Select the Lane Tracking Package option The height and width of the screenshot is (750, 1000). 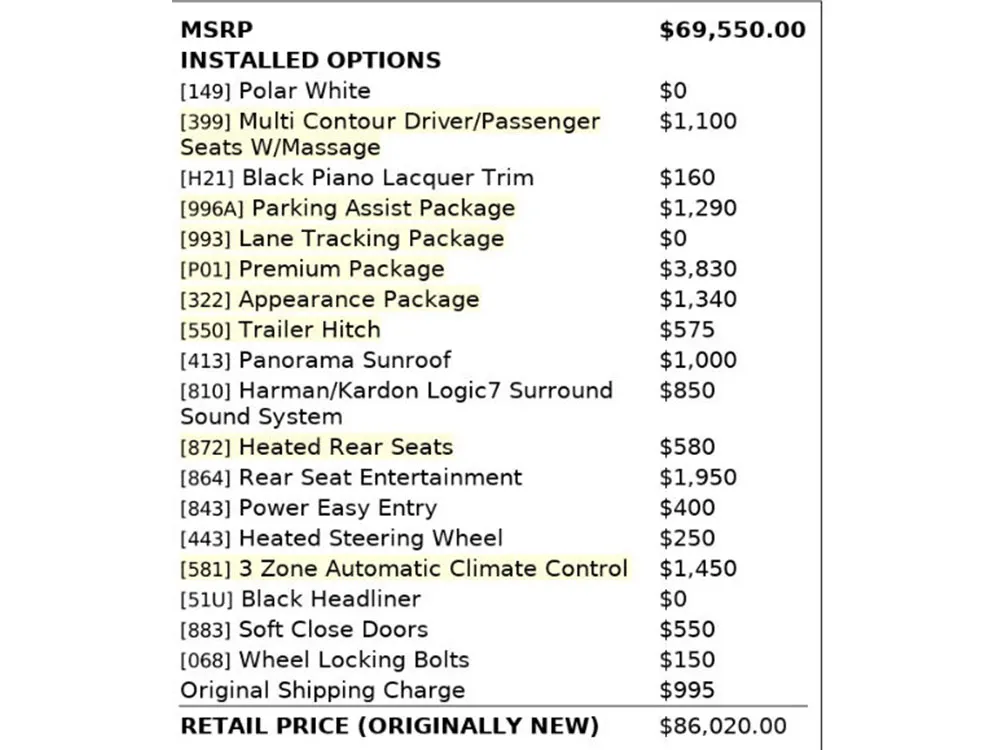coord(342,239)
